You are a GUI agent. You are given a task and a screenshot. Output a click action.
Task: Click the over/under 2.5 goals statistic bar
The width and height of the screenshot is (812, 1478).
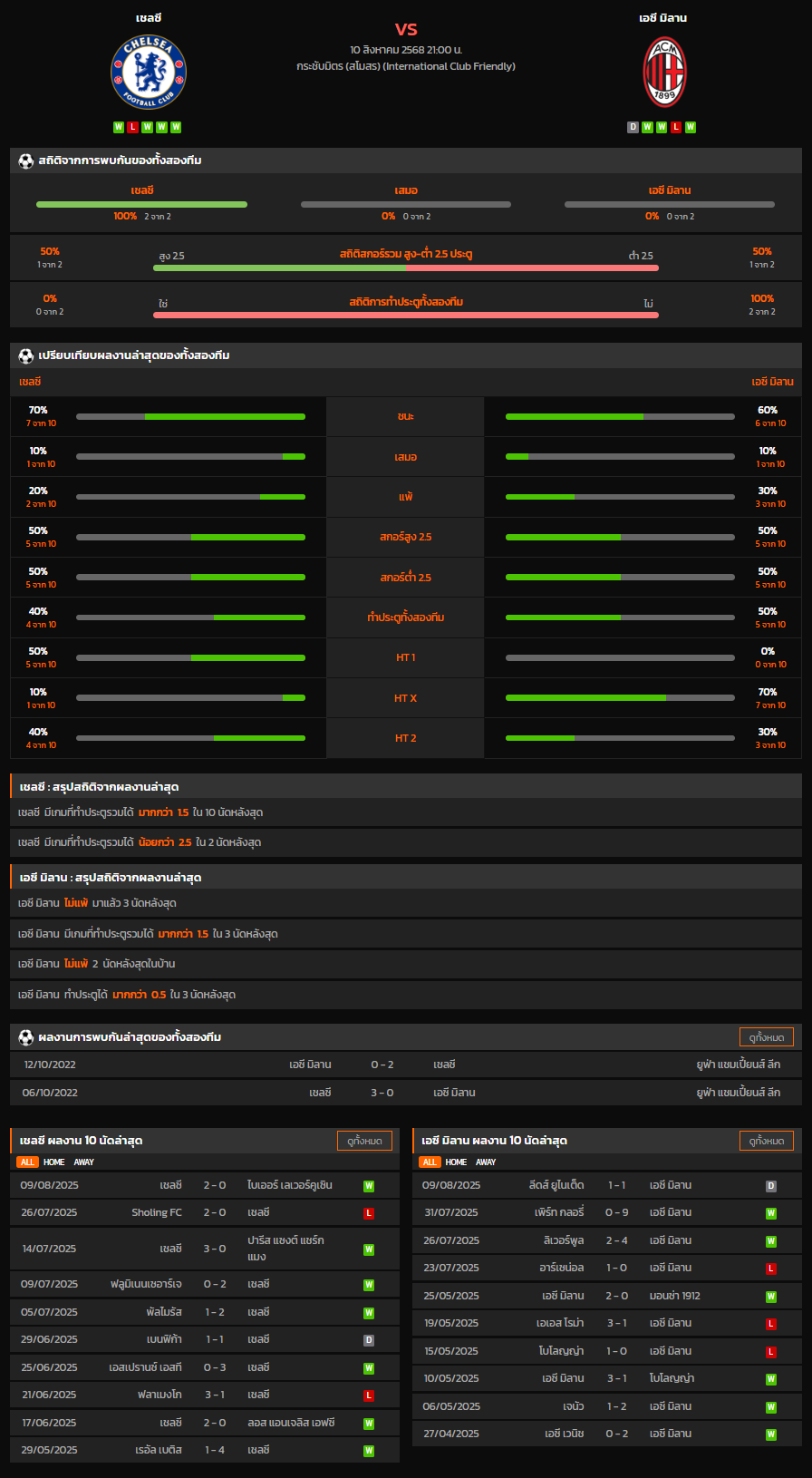[406, 268]
